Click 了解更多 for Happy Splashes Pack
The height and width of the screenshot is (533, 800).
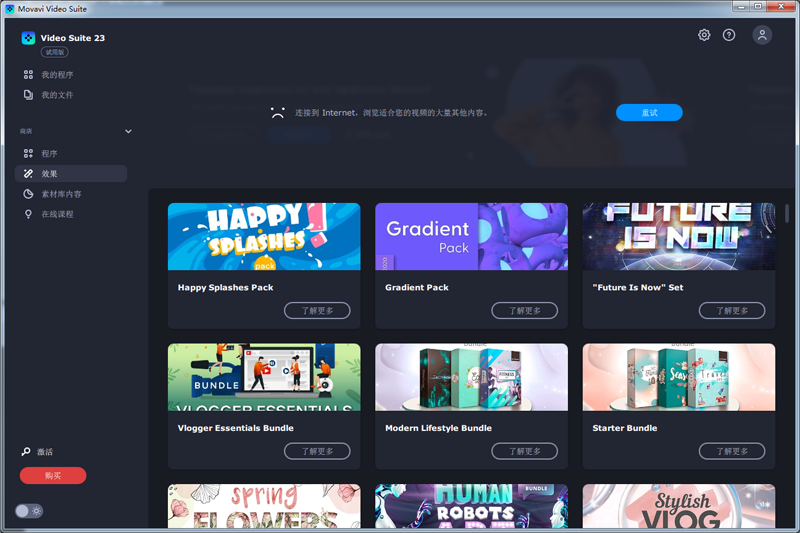click(317, 311)
